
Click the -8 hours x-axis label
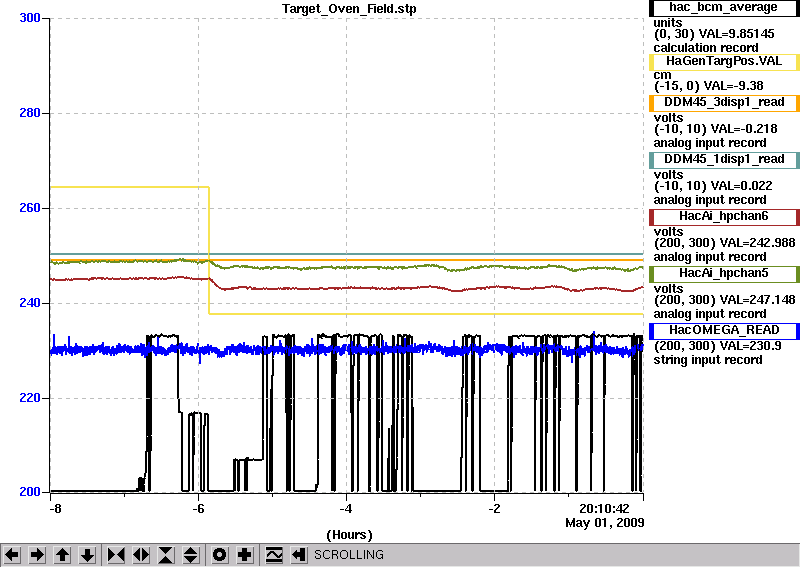(x=55, y=509)
